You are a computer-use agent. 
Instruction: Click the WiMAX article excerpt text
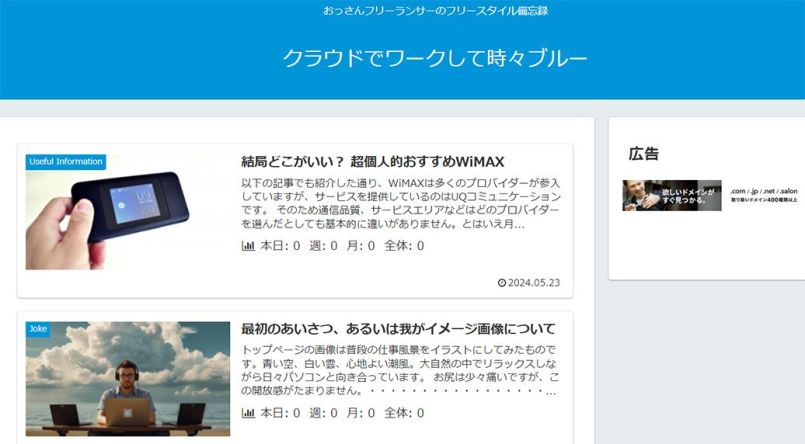click(401, 203)
